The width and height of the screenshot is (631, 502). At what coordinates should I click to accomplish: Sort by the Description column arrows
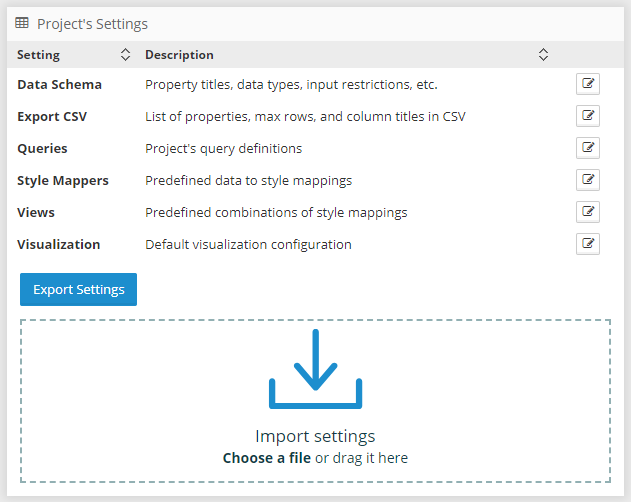[543, 55]
